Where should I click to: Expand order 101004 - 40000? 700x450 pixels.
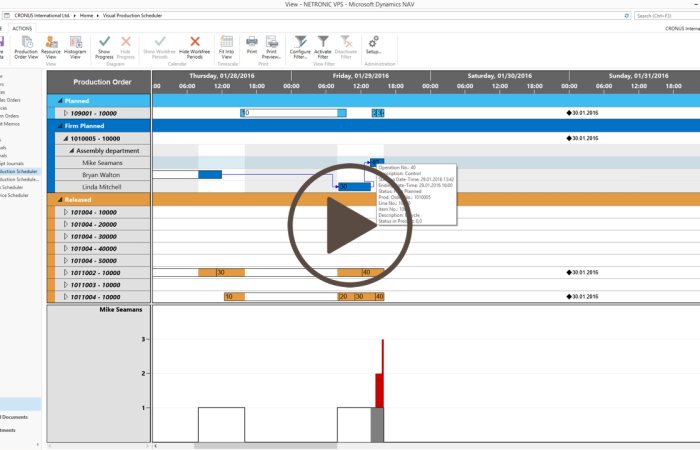click(66, 248)
